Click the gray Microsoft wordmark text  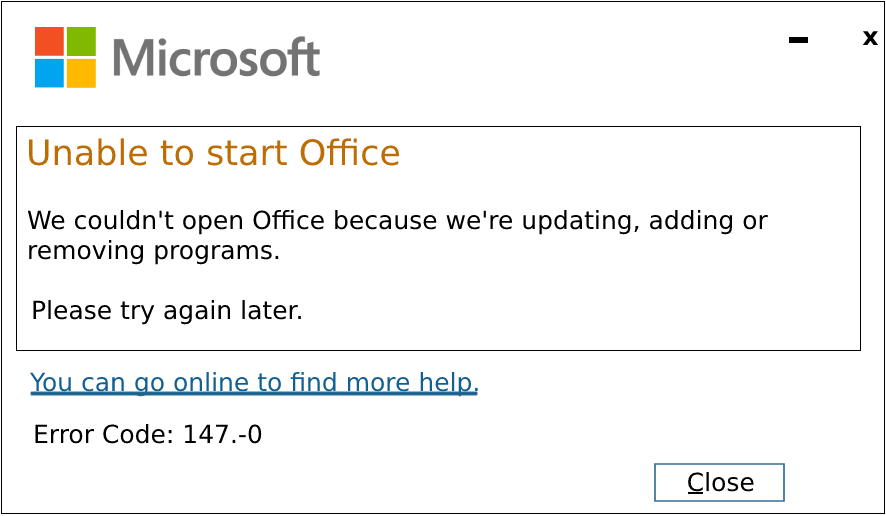(x=216, y=57)
